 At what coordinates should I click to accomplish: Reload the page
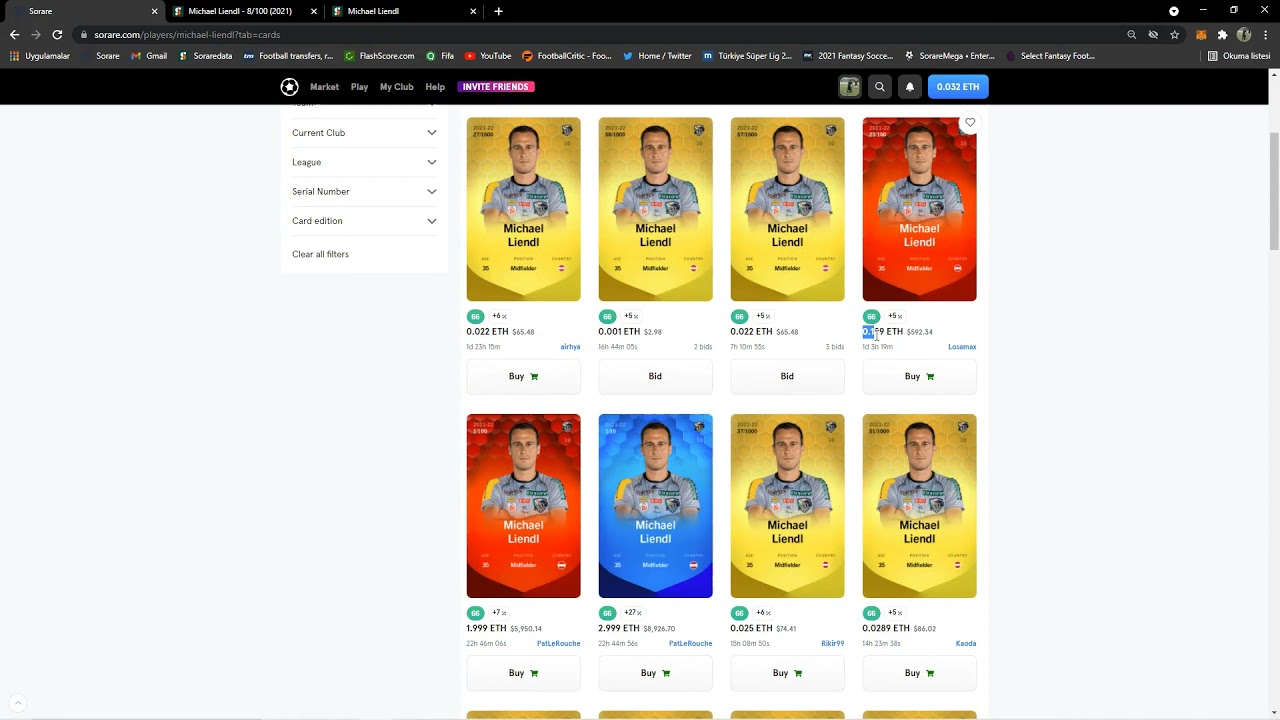[x=57, y=34]
